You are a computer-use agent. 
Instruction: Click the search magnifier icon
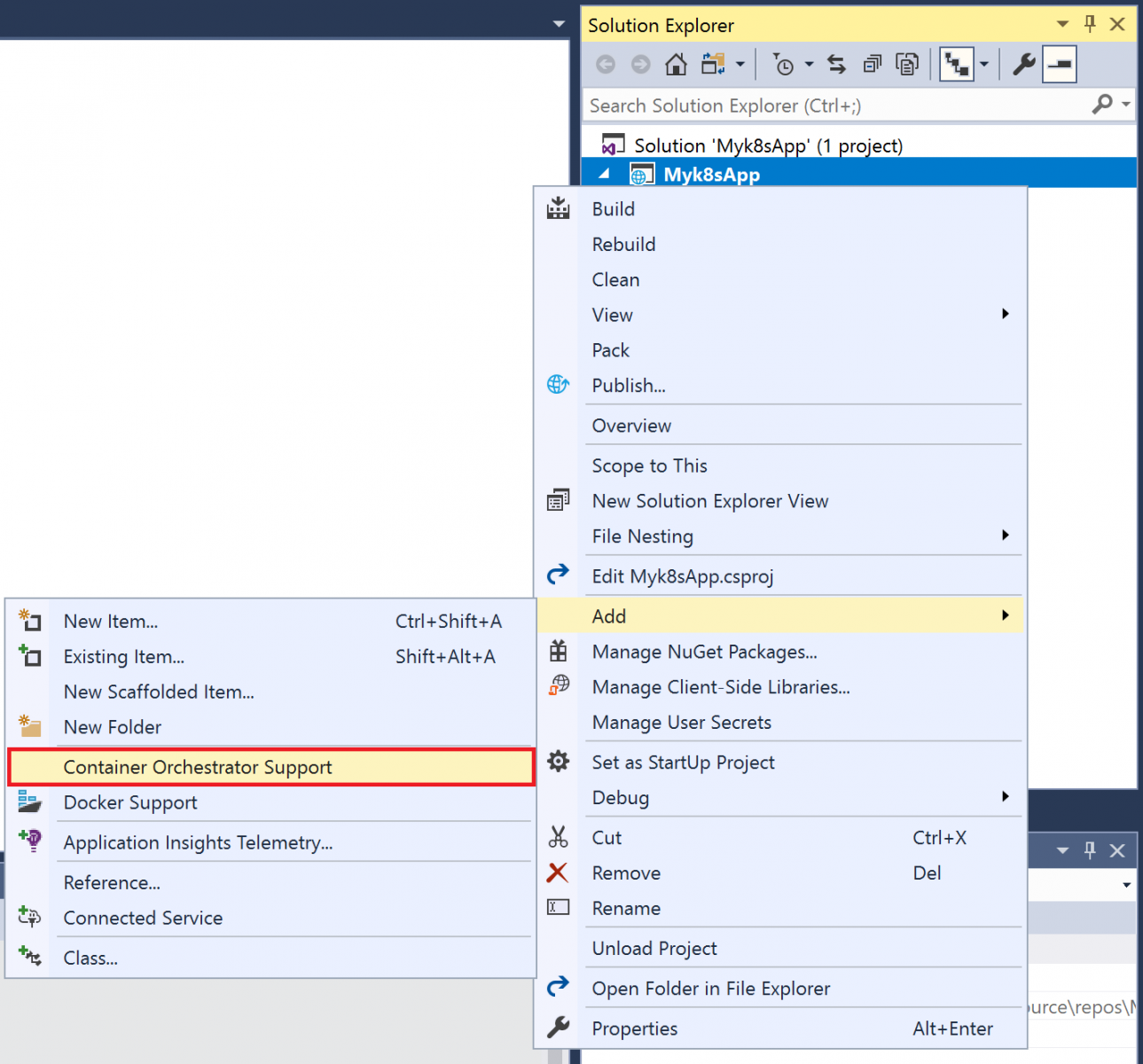click(x=1102, y=105)
